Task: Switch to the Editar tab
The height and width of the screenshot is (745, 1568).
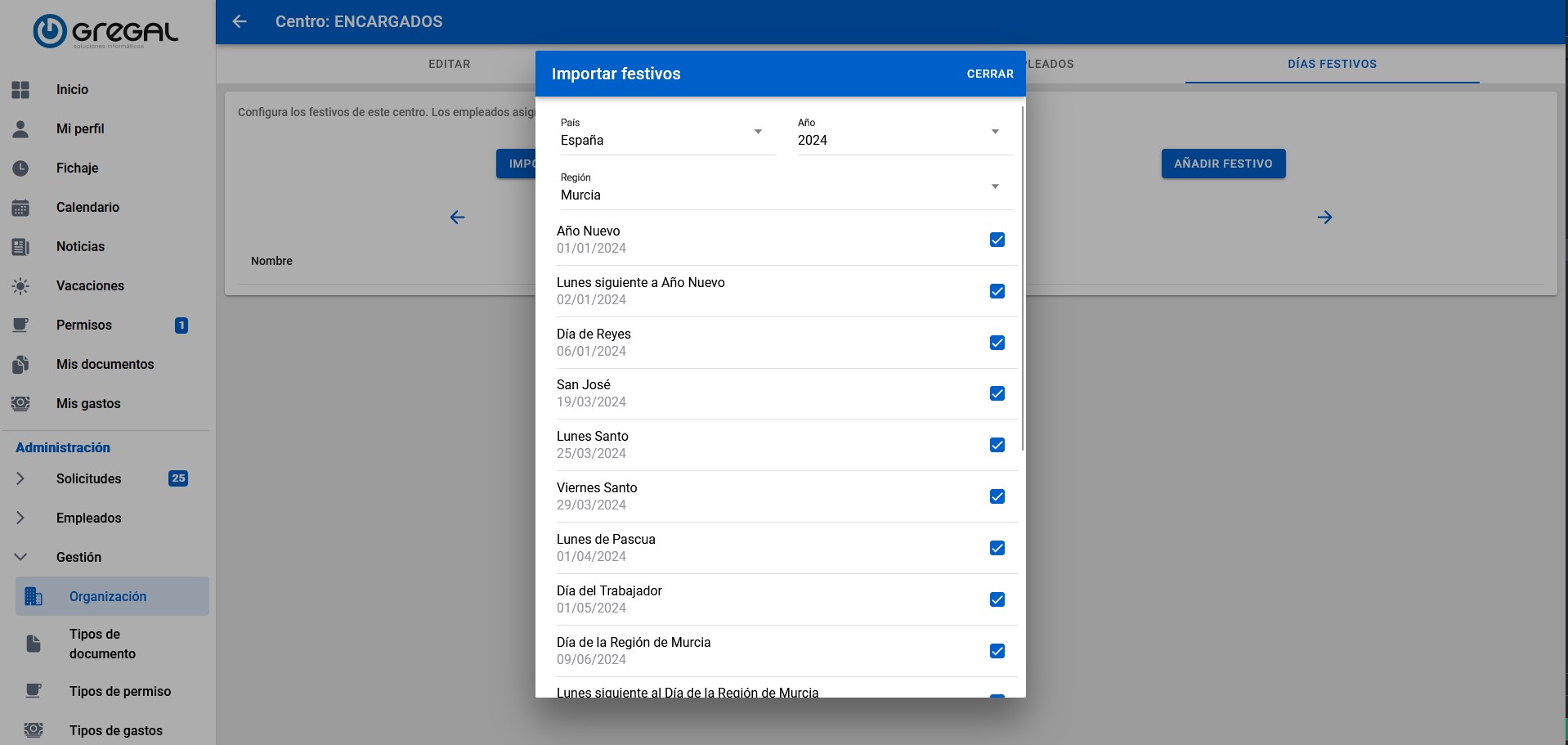Action: (x=450, y=64)
